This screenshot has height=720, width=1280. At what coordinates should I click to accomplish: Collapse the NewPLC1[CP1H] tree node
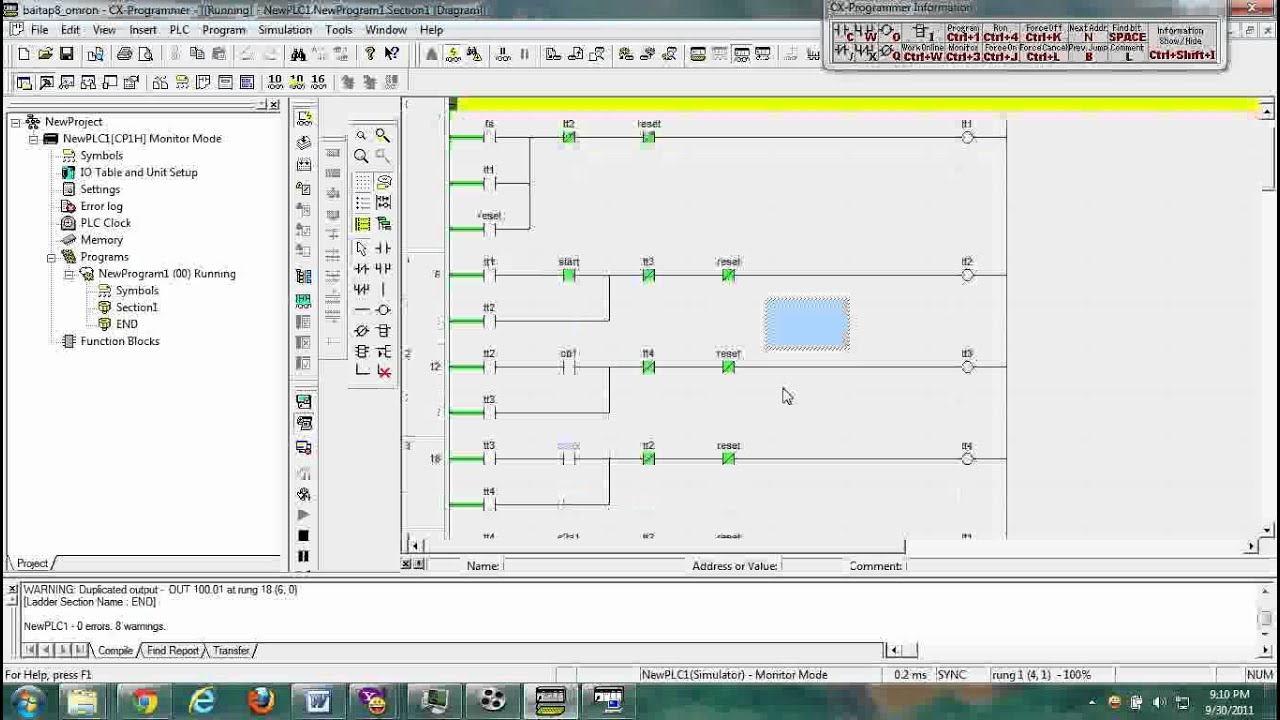pos(33,139)
